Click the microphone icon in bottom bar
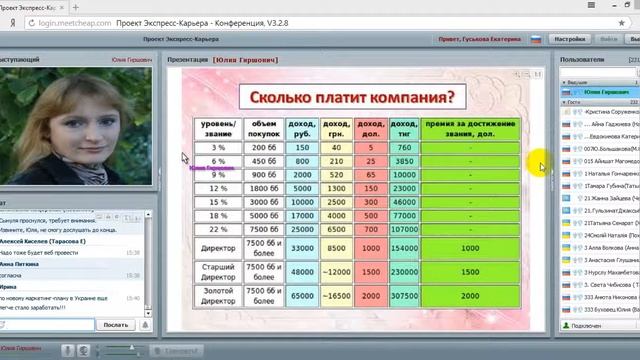The width and height of the screenshot is (640, 360). (68, 351)
